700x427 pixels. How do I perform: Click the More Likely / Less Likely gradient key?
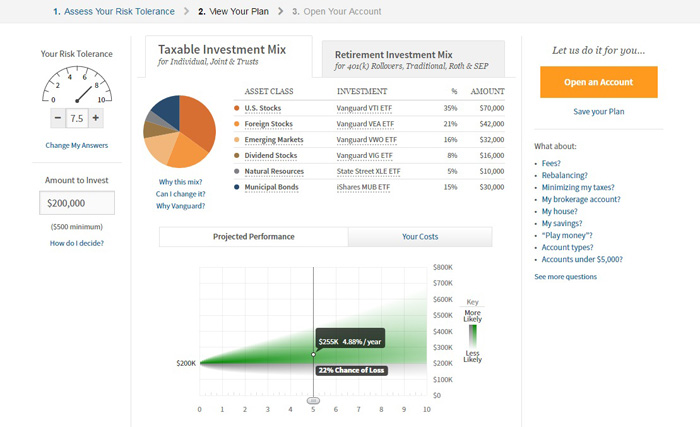472,336
